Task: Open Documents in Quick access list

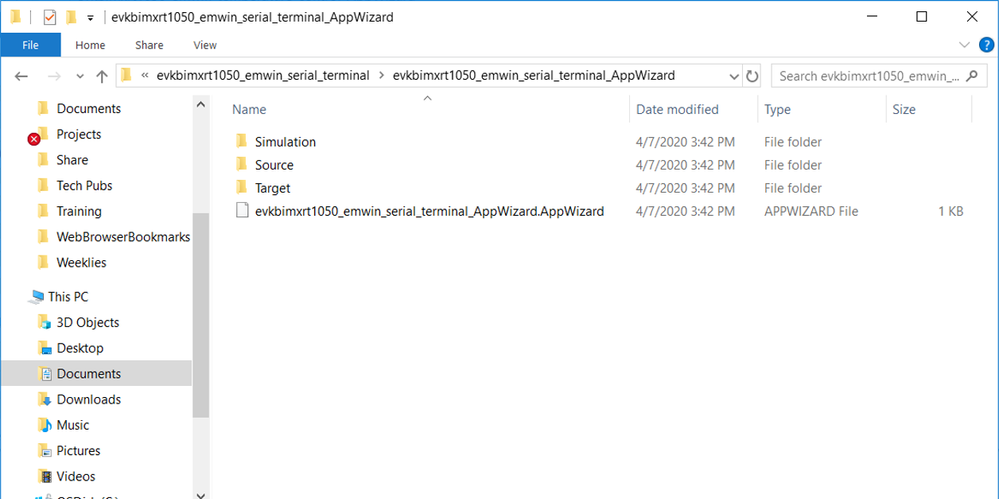Action: click(89, 108)
